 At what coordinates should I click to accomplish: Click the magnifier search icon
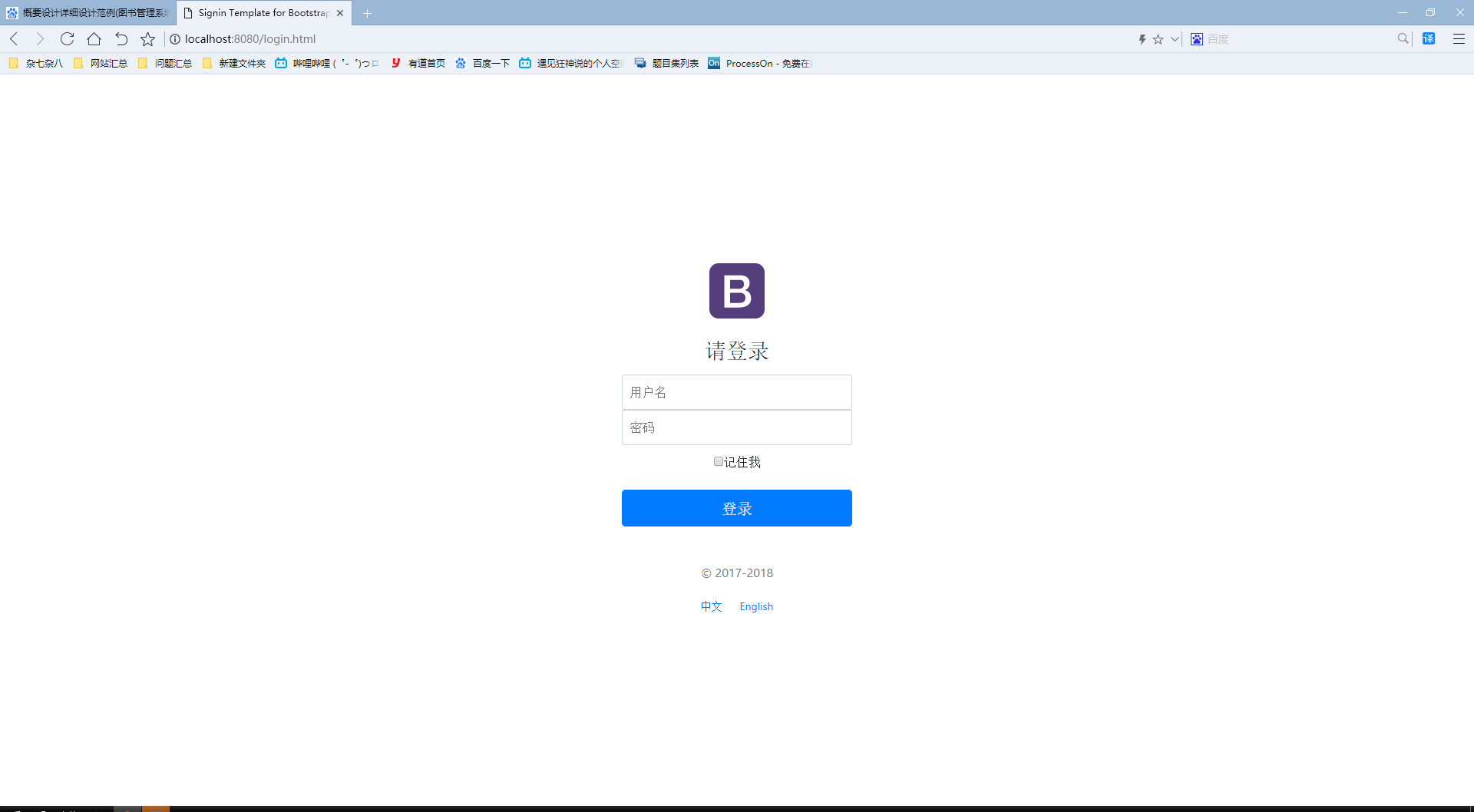tap(1403, 38)
